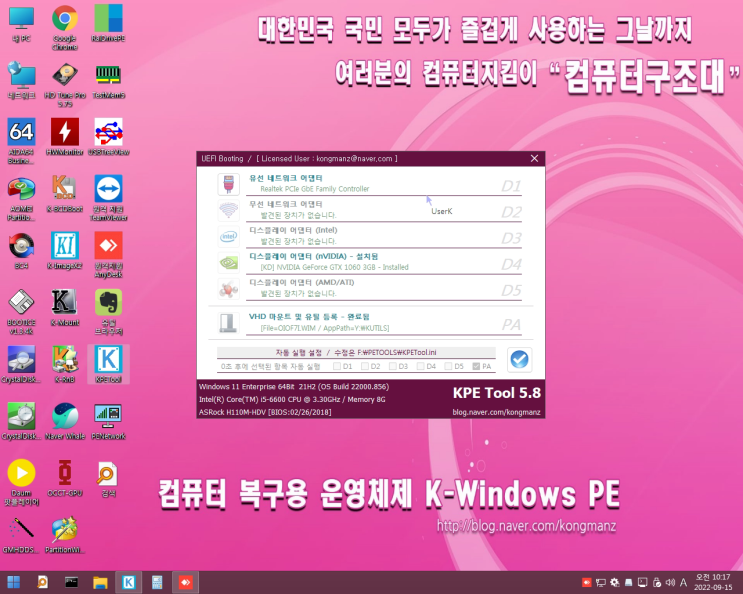Click the KPETool.ini auto-run settings bar

point(356,352)
